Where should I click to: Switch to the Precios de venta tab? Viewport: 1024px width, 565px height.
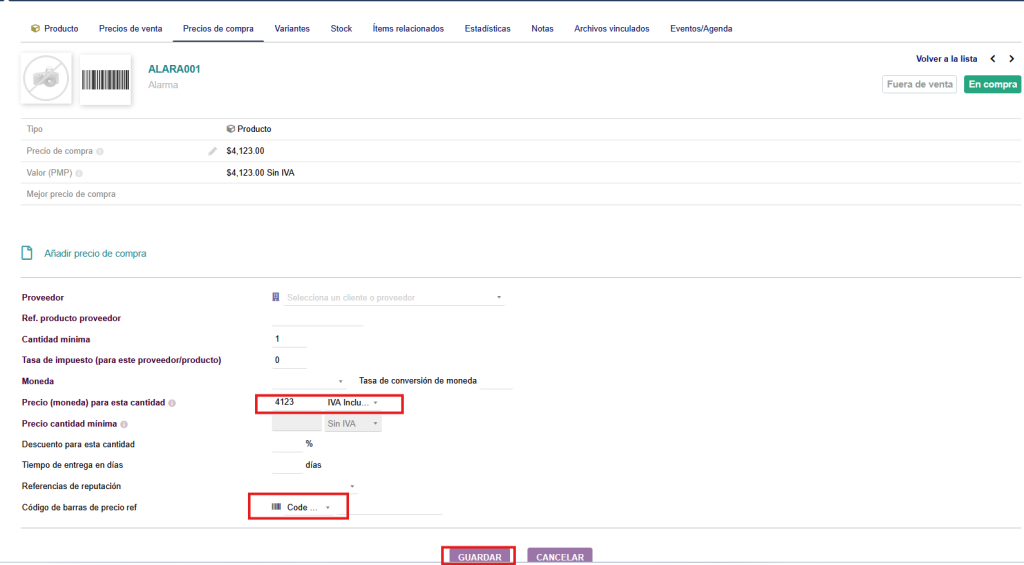[130, 29]
